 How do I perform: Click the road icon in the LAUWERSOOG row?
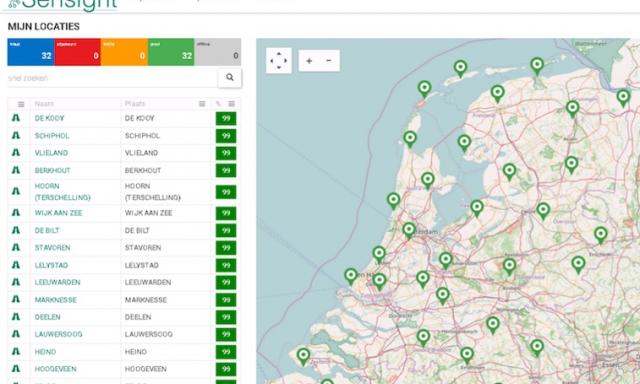16,334
